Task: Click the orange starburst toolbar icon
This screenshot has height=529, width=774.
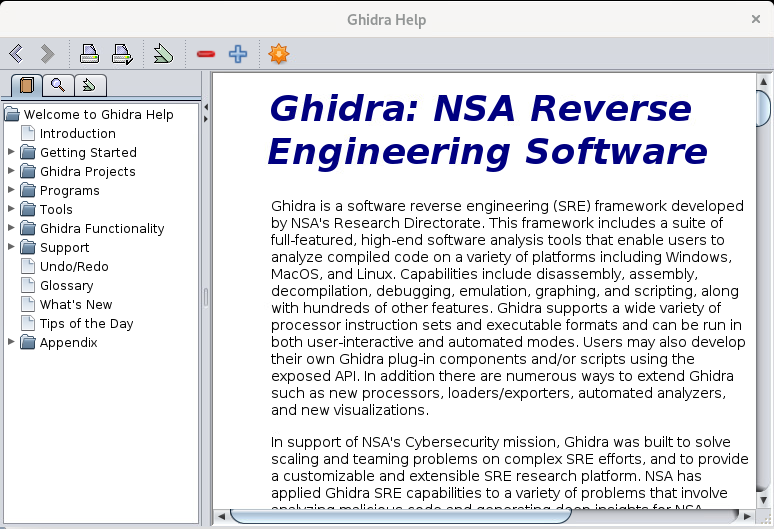Action: coord(279,54)
